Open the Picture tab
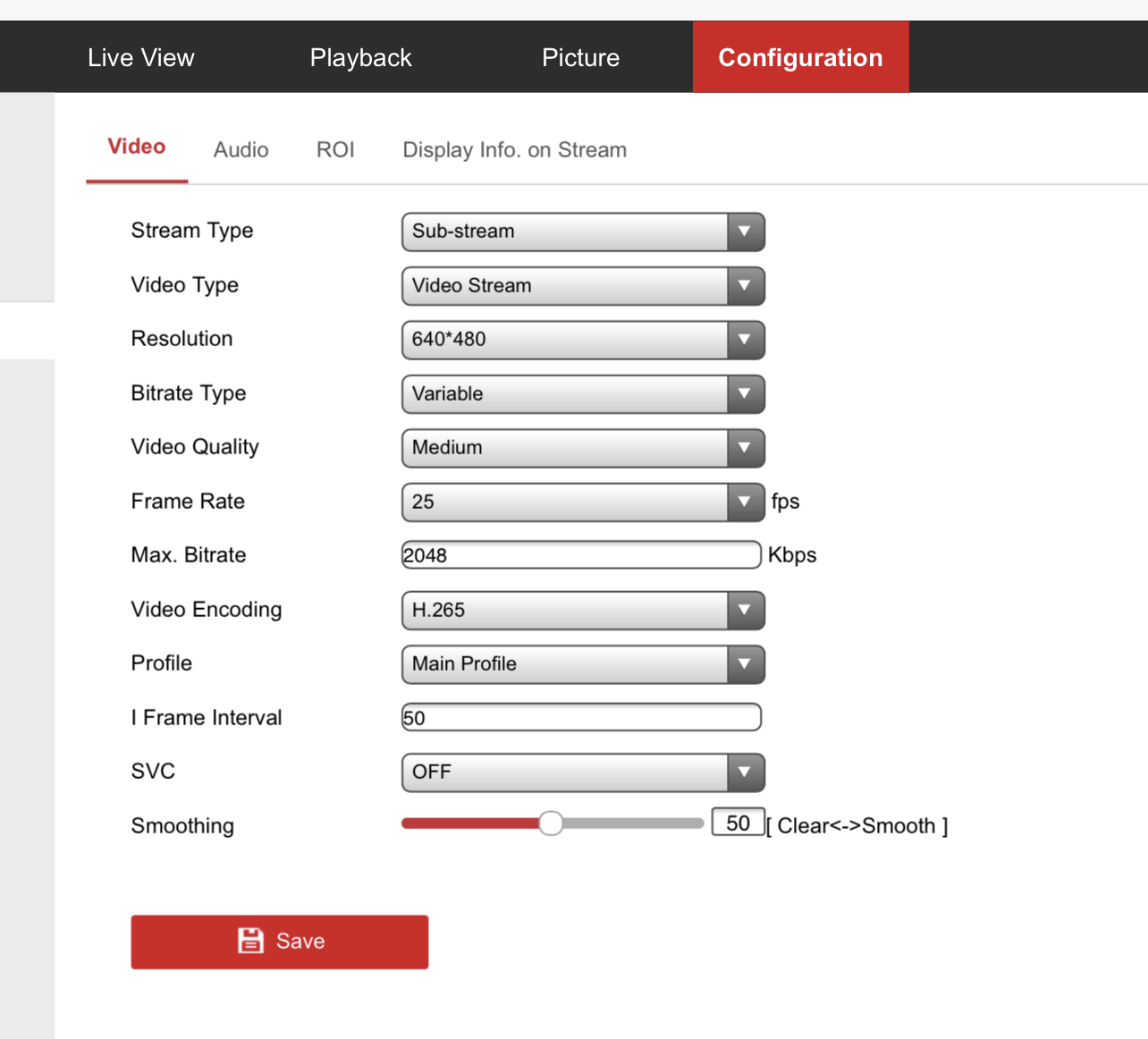 tap(580, 57)
